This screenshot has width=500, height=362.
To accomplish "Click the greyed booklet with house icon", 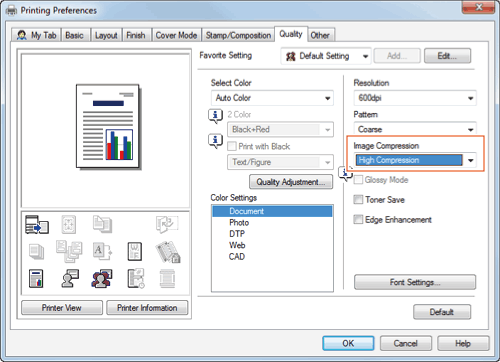I will tap(168, 252).
